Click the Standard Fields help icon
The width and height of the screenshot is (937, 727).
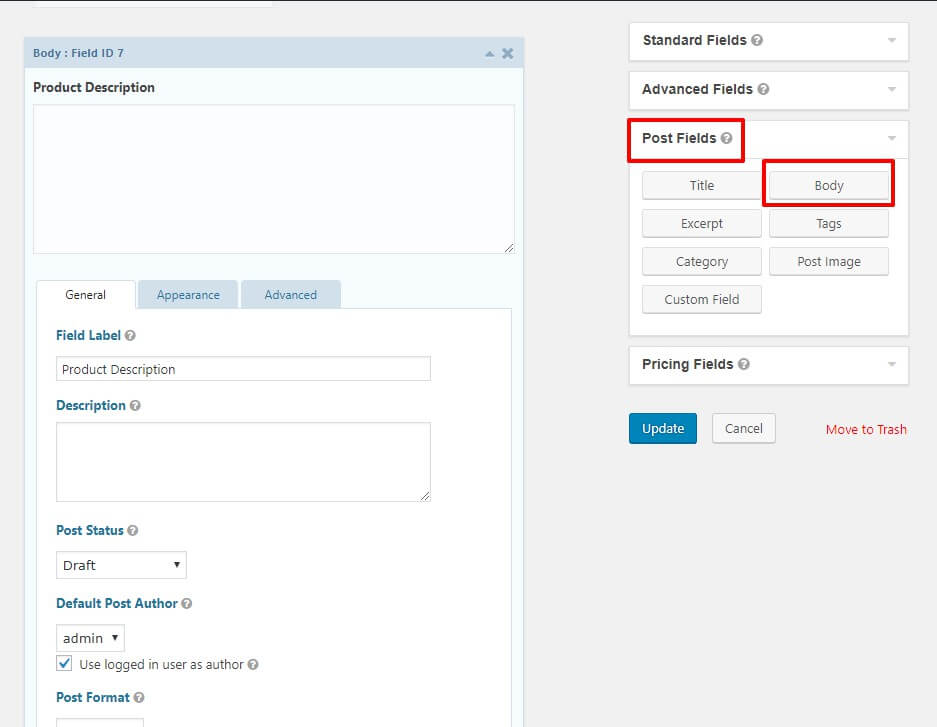(x=754, y=40)
